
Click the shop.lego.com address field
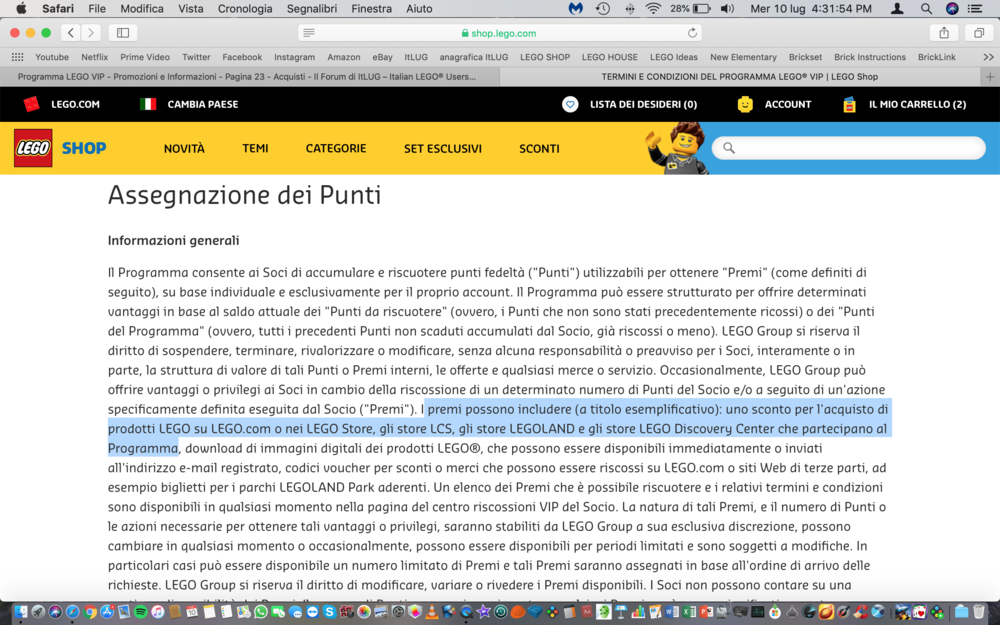pos(500,33)
